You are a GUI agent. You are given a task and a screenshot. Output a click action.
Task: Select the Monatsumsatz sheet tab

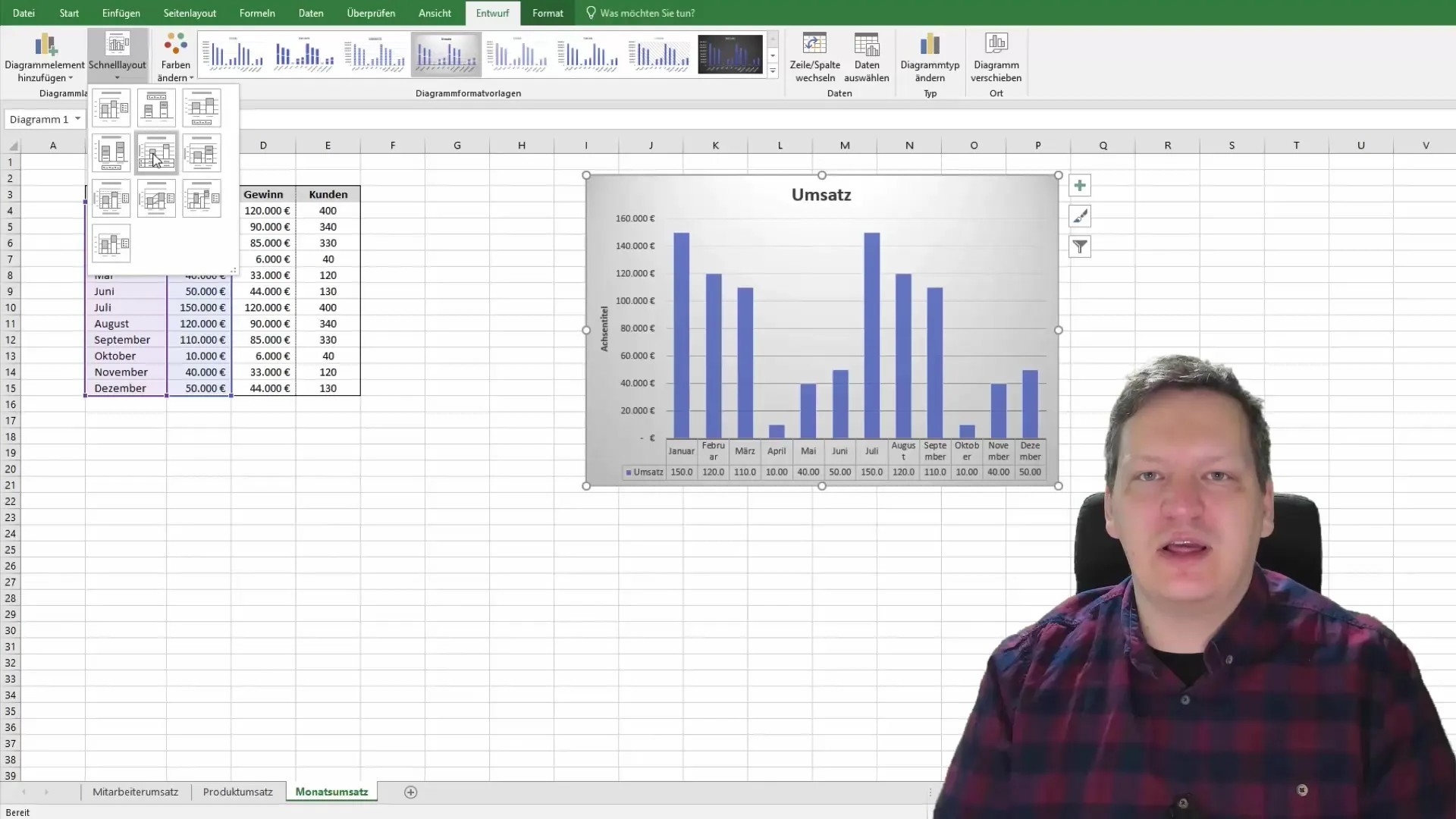click(331, 792)
